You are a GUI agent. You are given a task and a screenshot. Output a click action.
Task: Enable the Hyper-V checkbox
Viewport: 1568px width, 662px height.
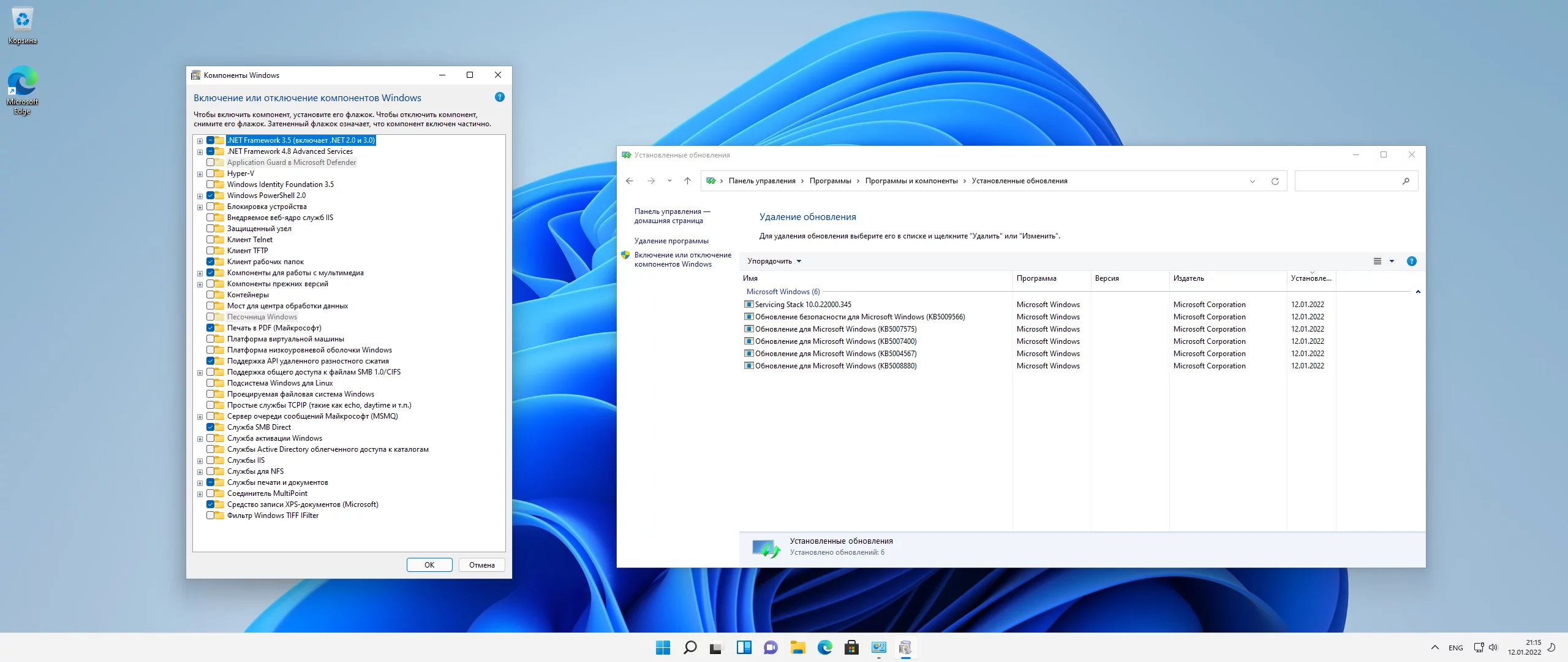pos(211,173)
